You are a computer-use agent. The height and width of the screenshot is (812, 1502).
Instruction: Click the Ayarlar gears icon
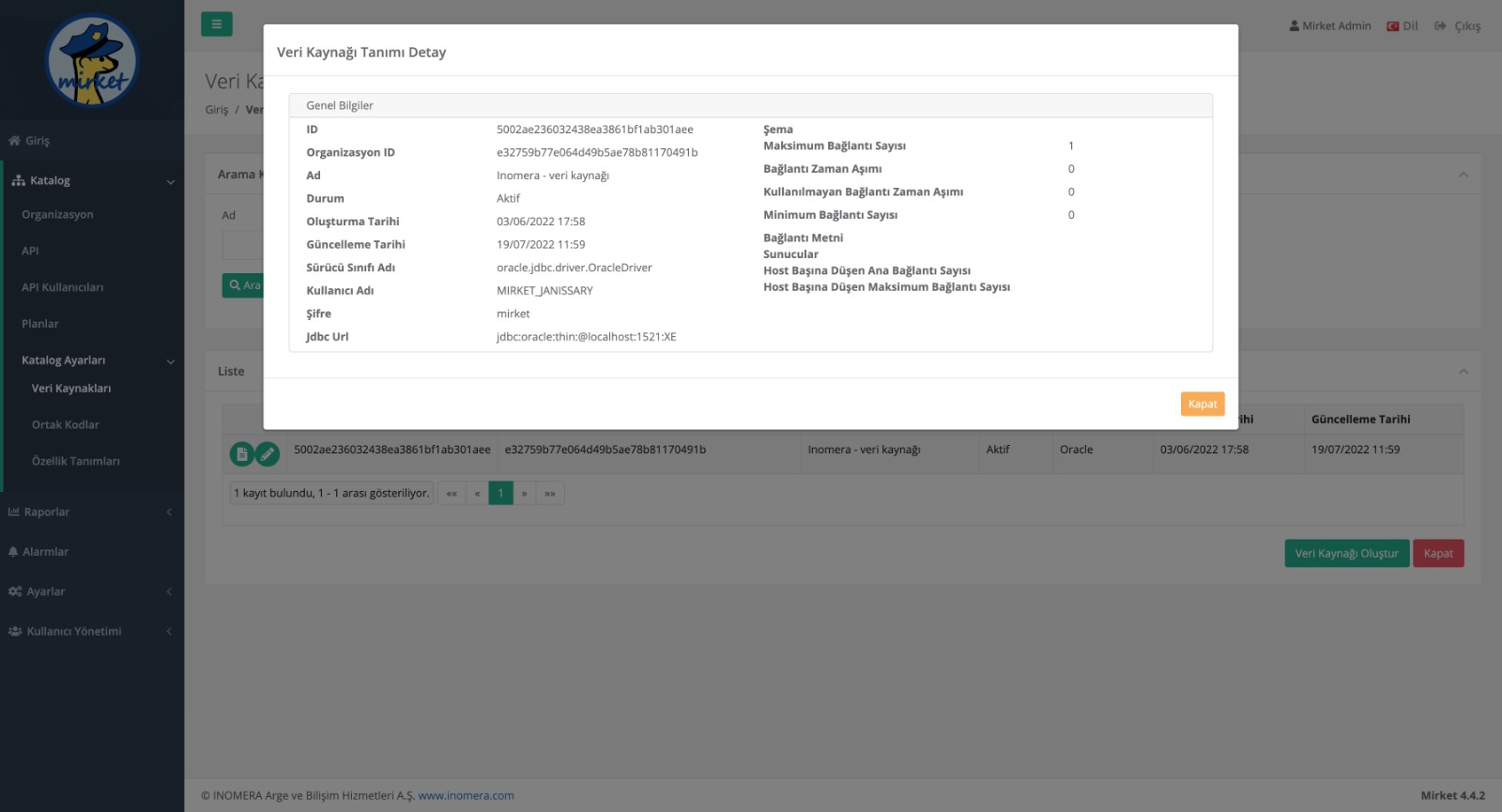click(x=15, y=591)
